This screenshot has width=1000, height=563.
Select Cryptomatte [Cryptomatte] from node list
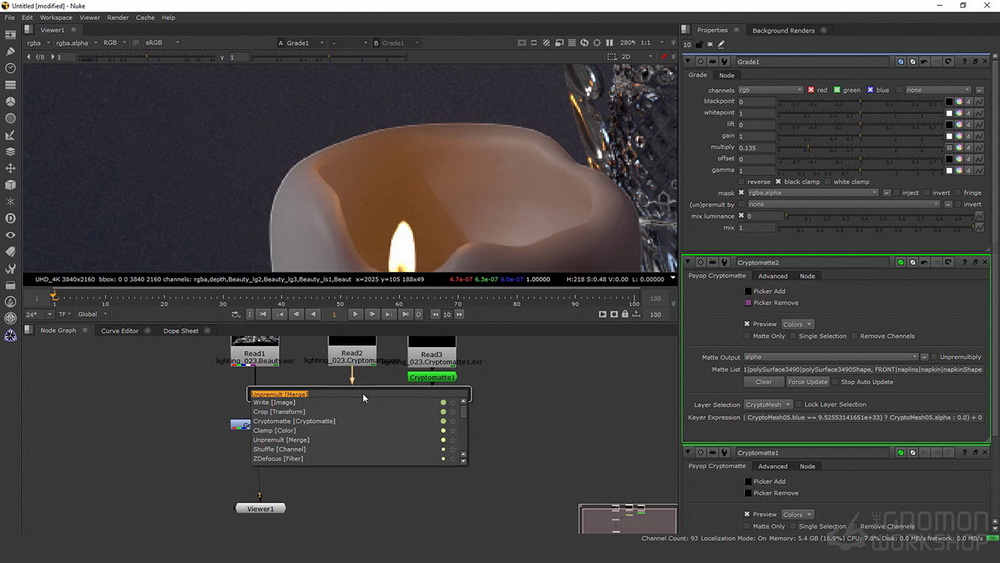[x=294, y=421]
